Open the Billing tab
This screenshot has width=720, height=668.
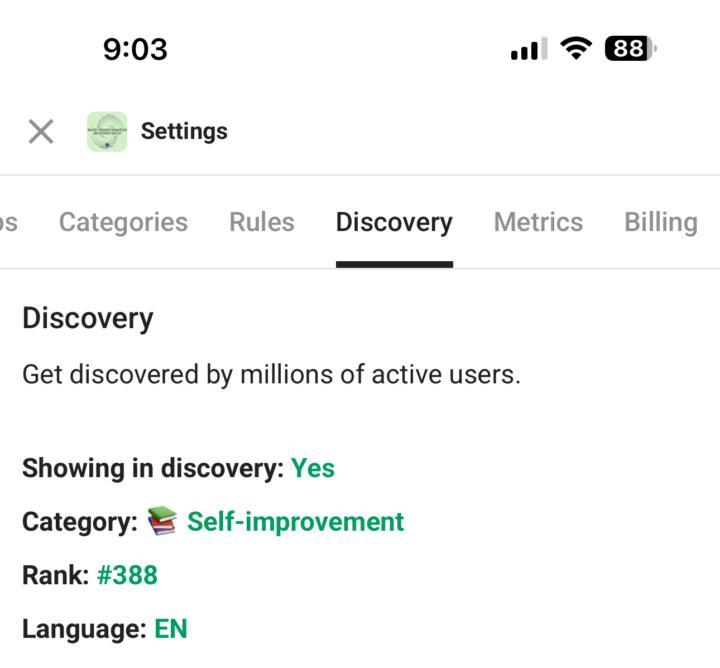[660, 222]
